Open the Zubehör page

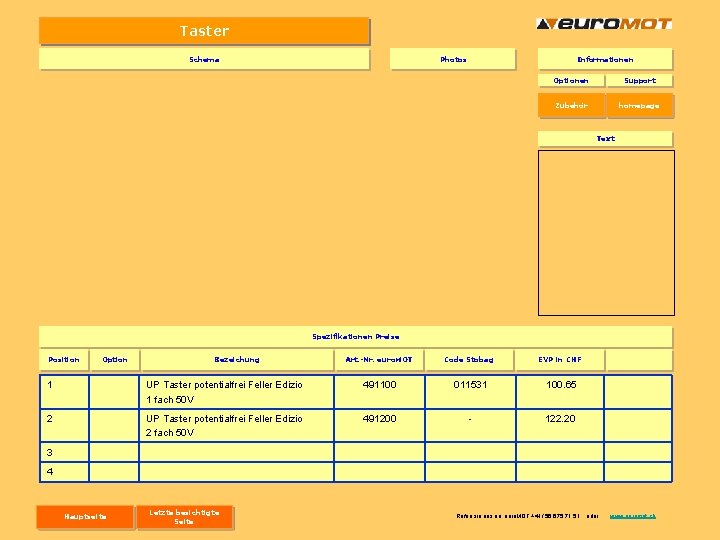571,106
